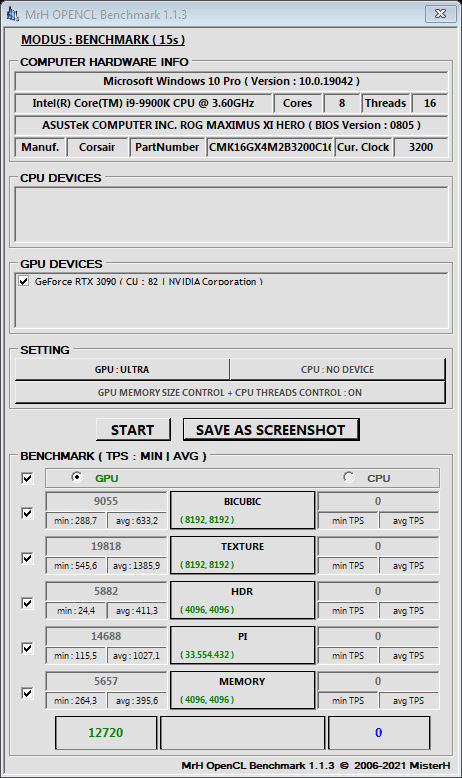Click the CMK16GX4M2B3200C16 part number field
This screenshot has width=462, height=778.
pos(270,147)
